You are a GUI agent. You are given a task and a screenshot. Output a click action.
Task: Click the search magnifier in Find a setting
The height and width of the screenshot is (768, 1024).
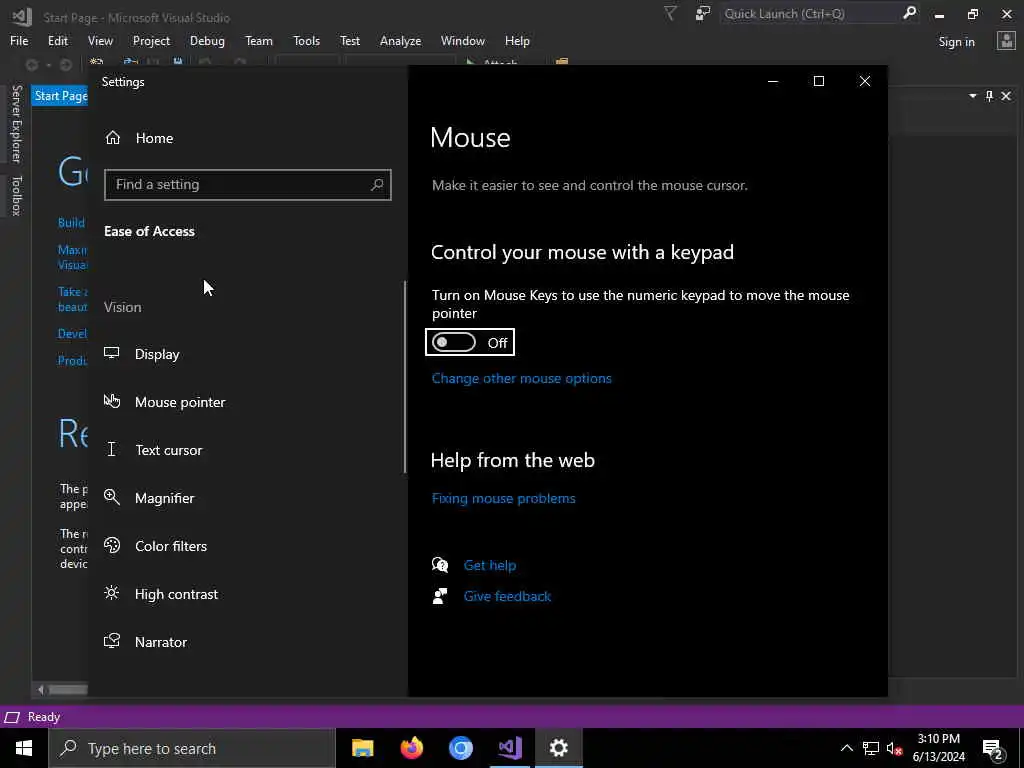click(x=377, y=185)
